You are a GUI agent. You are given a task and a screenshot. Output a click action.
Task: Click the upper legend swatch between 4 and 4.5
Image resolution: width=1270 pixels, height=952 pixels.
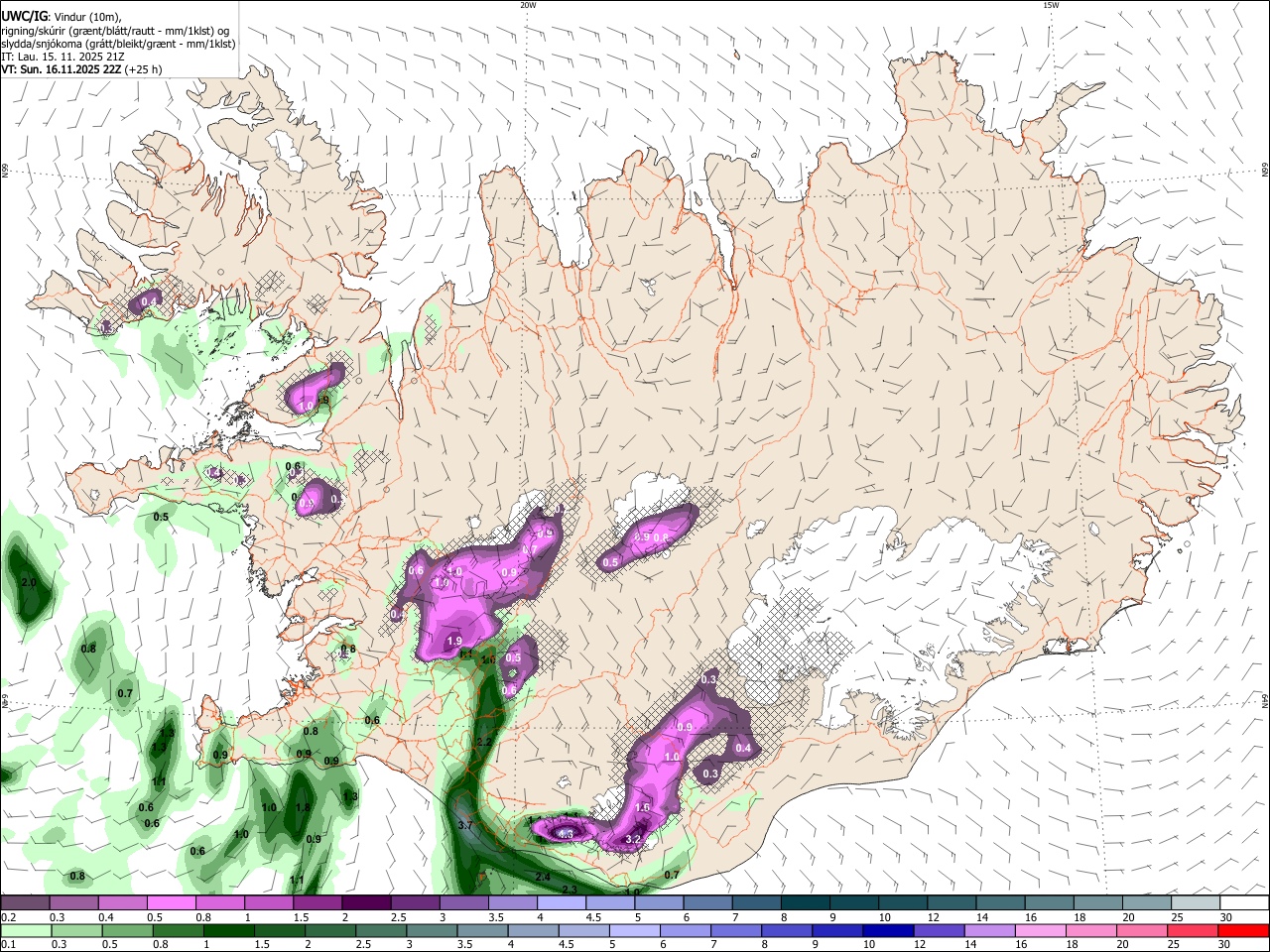point(561,903)
